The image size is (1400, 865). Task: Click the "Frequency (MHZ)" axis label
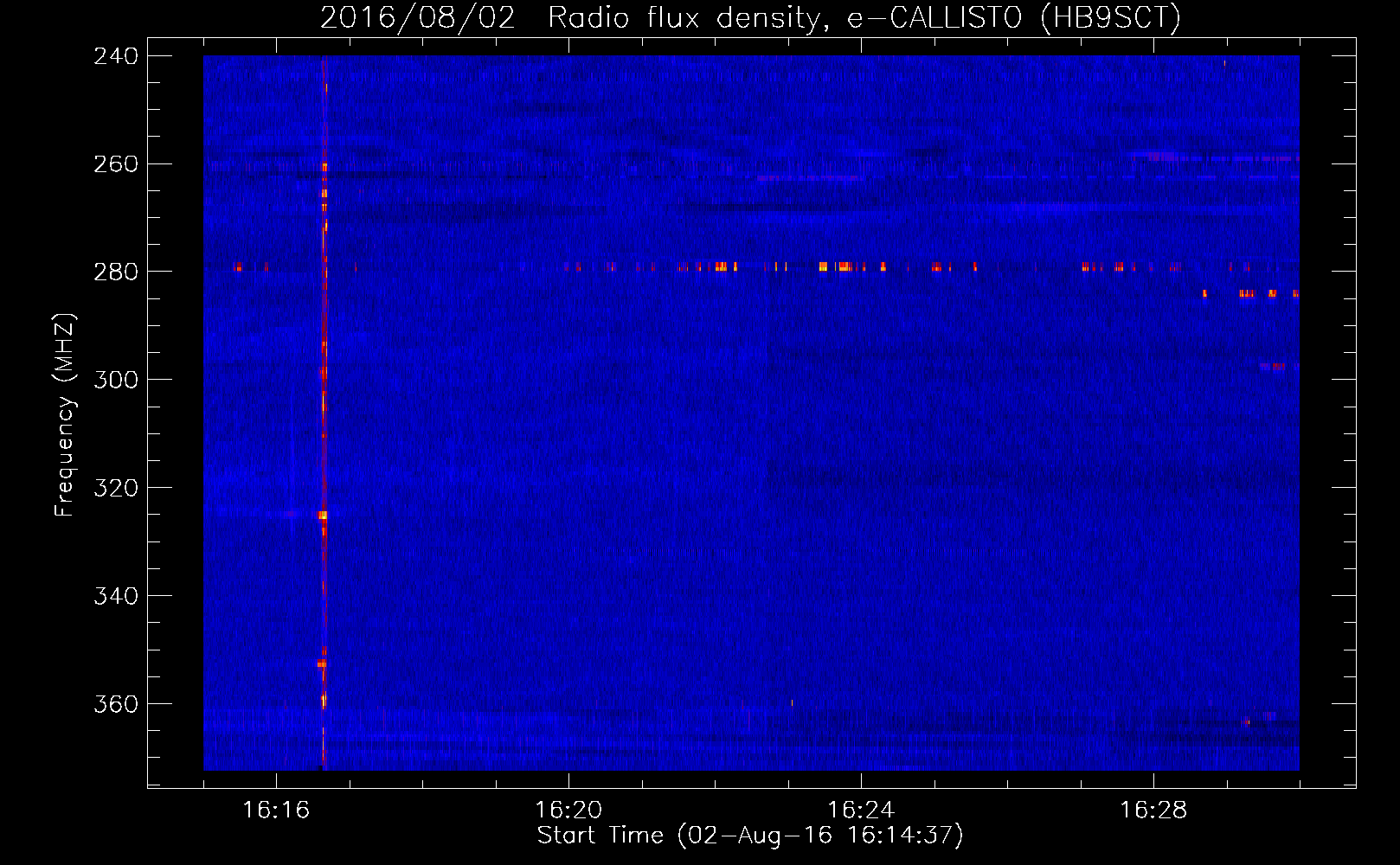tap(65, 414)
